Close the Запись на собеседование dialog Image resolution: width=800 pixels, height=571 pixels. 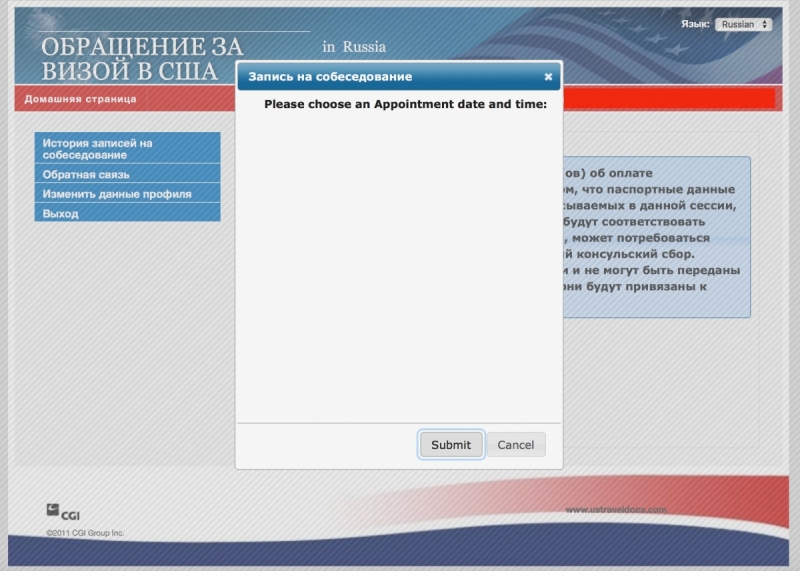548,77
